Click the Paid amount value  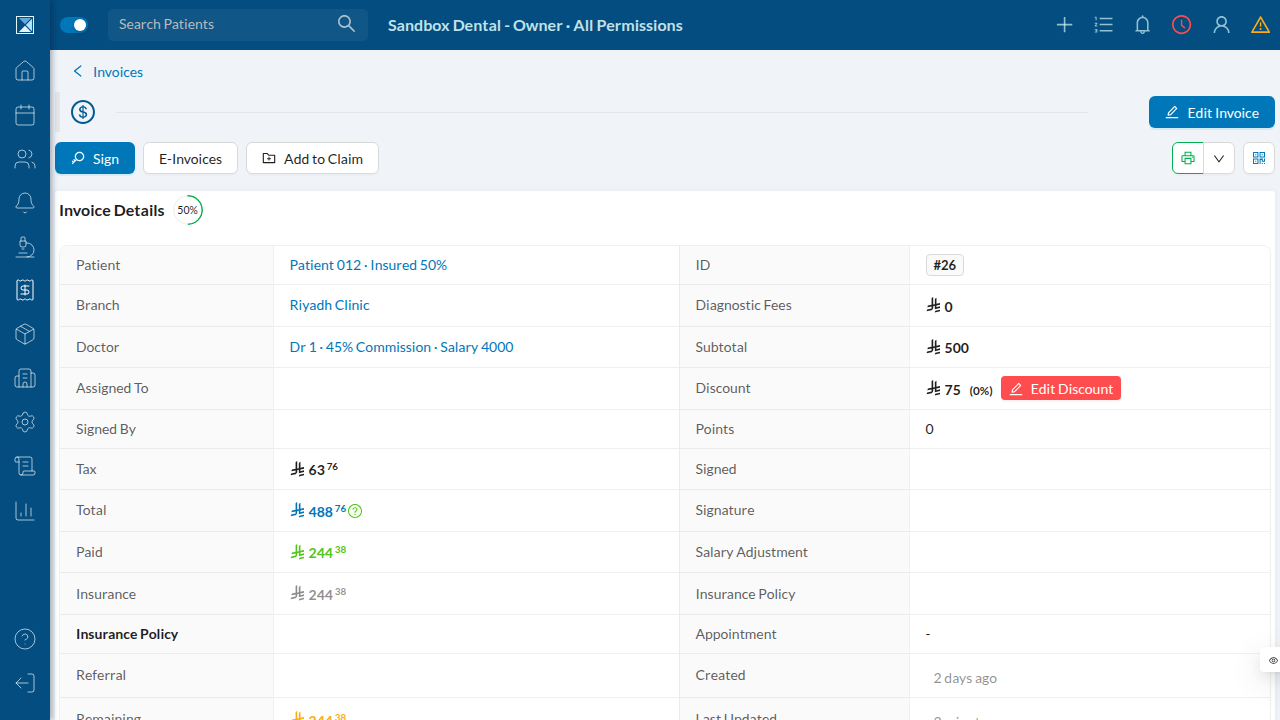pyautogui.click(x=318, y=552)
